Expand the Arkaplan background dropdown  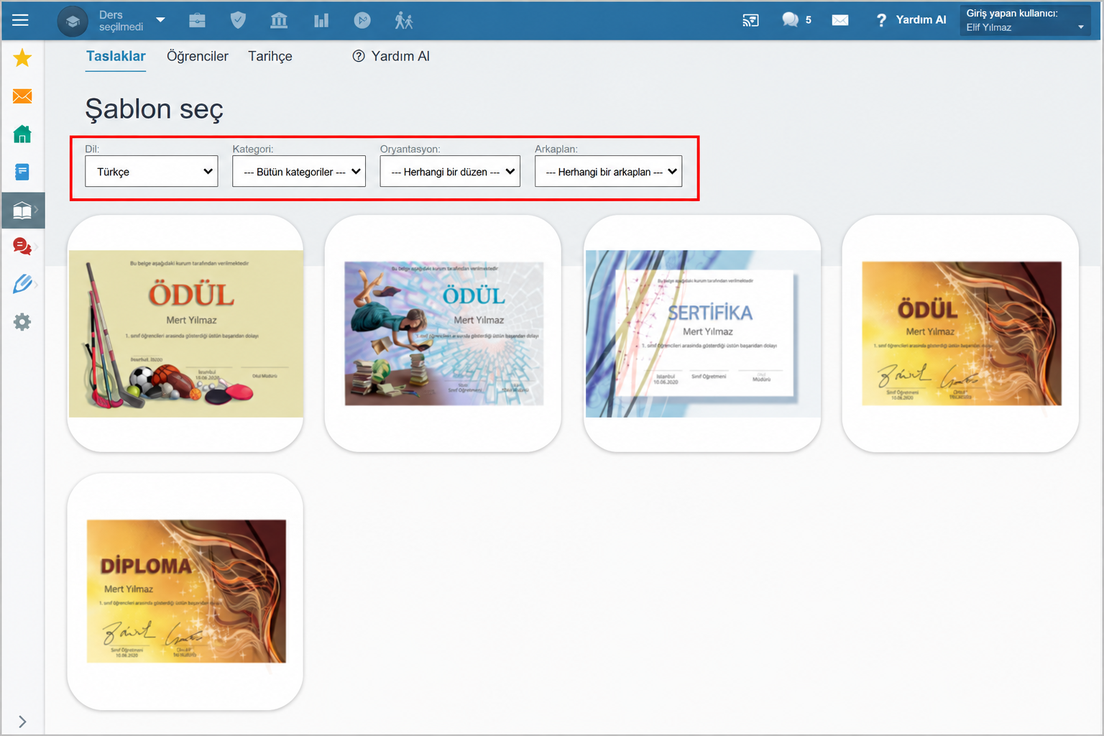pyautogui.click(x=608, y=171)
